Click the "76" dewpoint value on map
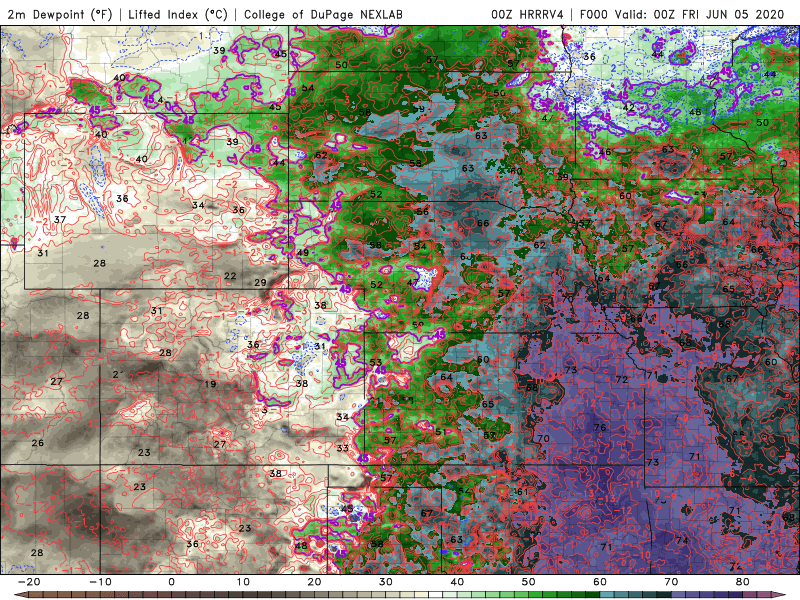 click(x=599, y=427)
